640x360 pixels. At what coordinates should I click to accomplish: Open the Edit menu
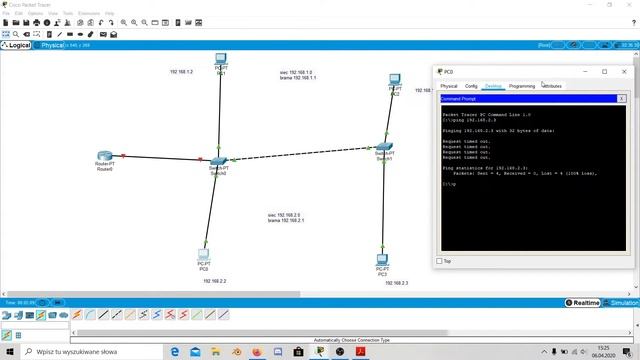point(19,13)
